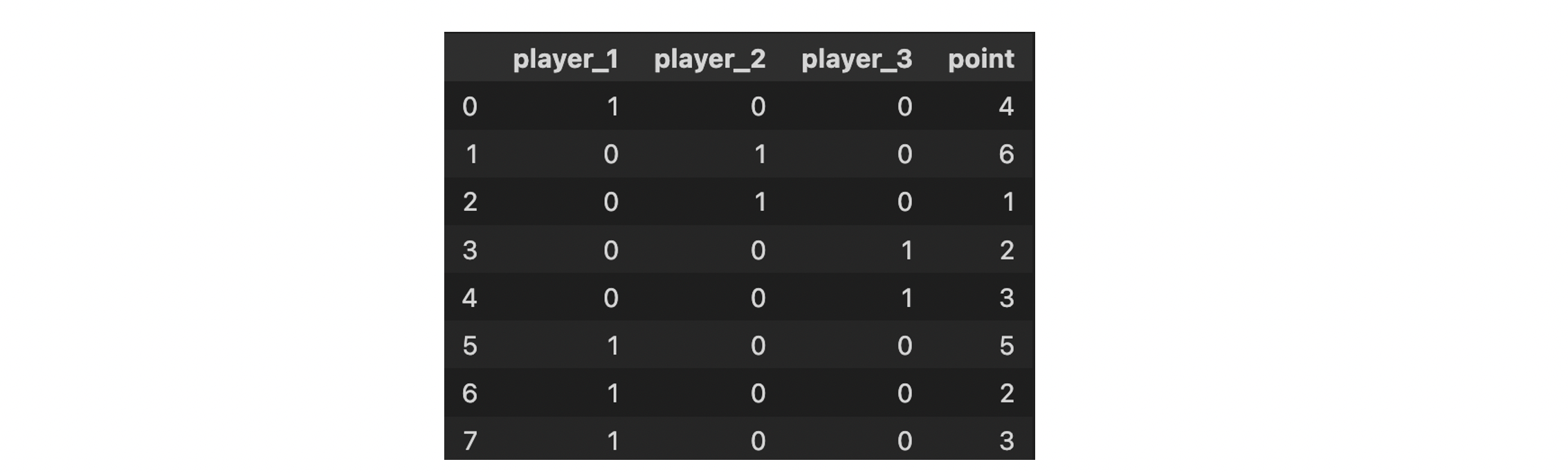This screenshot has height=473, width=1568.
Task: Click player_1 value in row 5
Action: point(612,346)
